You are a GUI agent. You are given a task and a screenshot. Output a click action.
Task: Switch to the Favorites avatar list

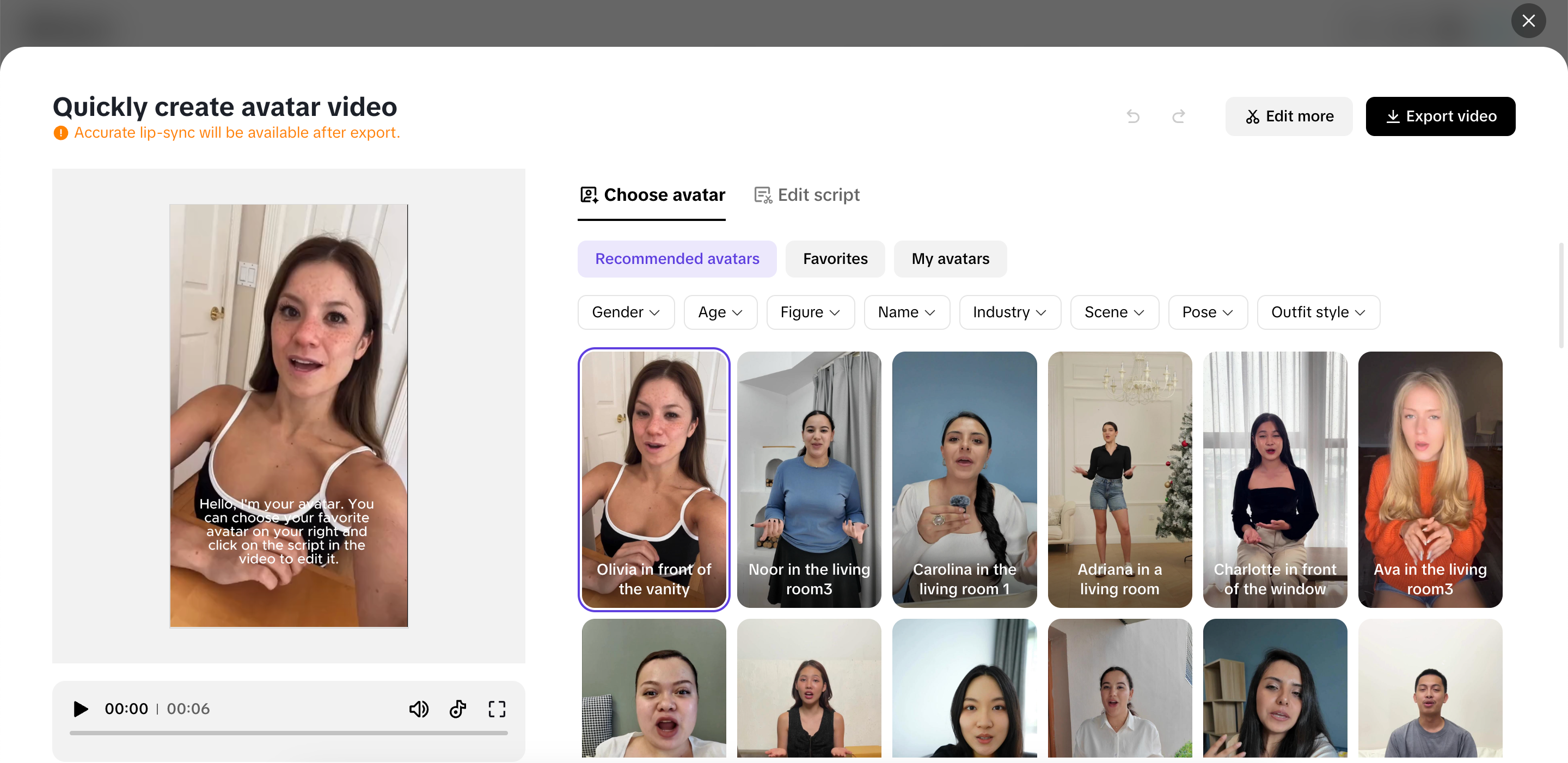835,259
